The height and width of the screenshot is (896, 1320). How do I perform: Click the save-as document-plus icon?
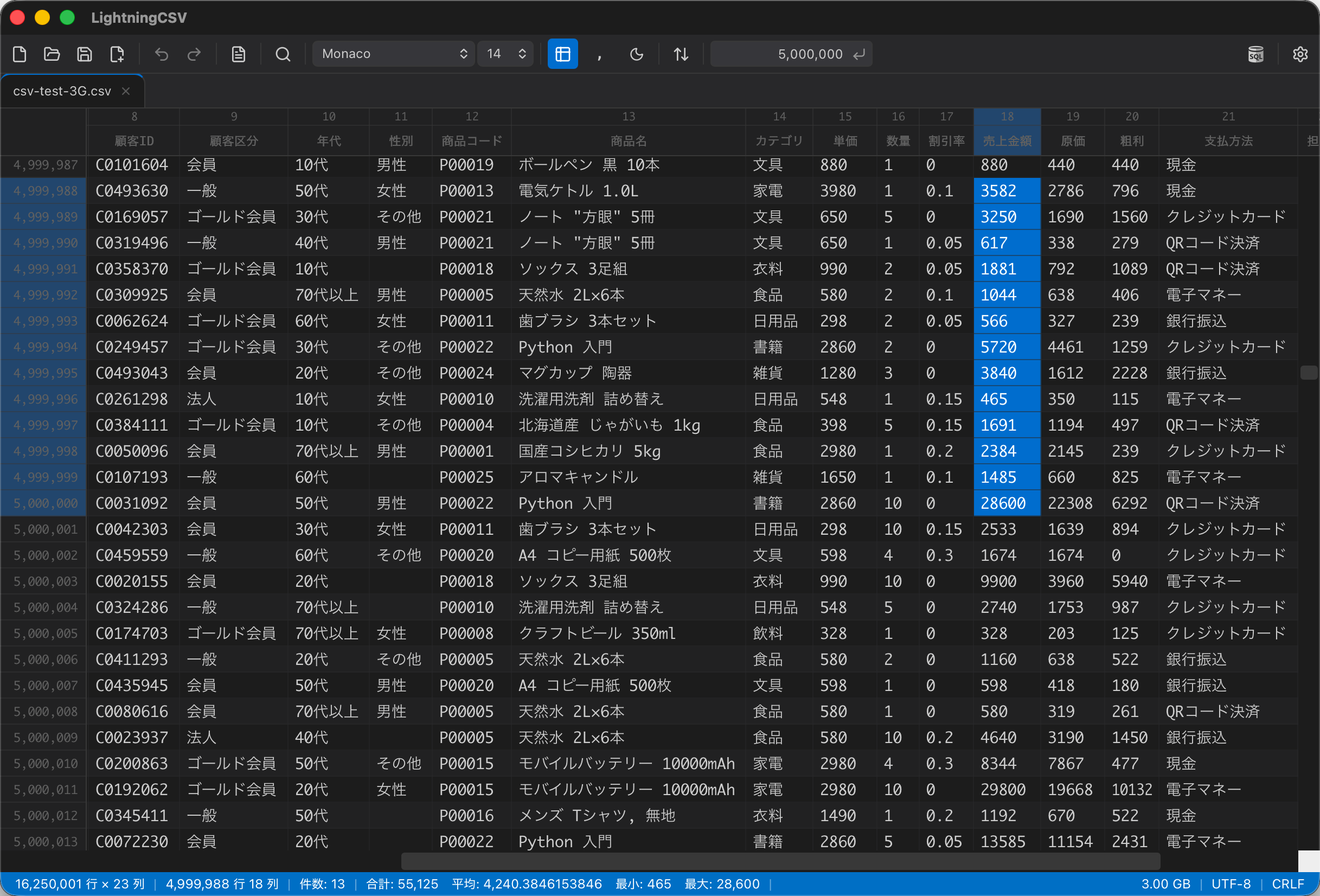117,54
